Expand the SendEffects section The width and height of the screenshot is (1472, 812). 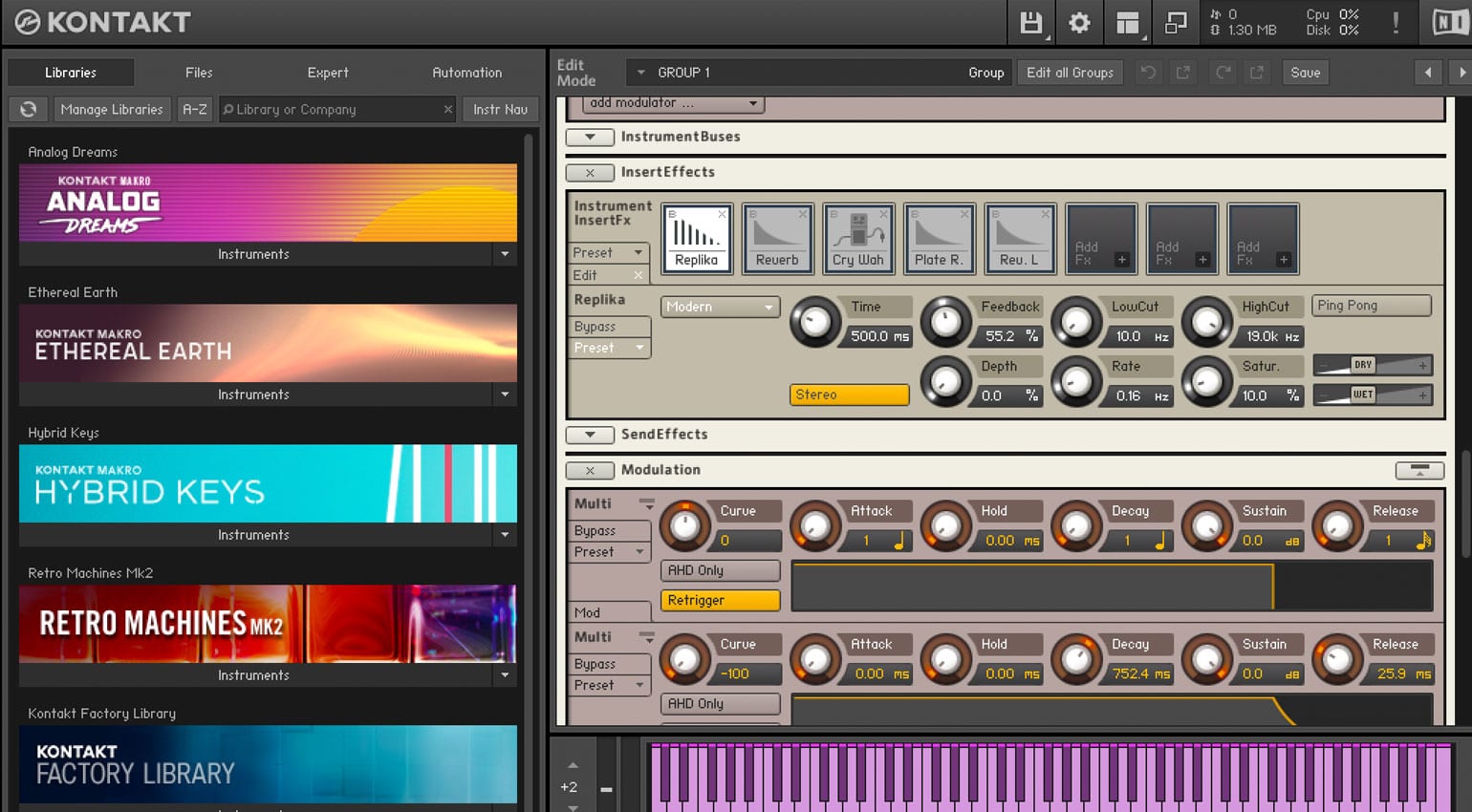point(590,435)
